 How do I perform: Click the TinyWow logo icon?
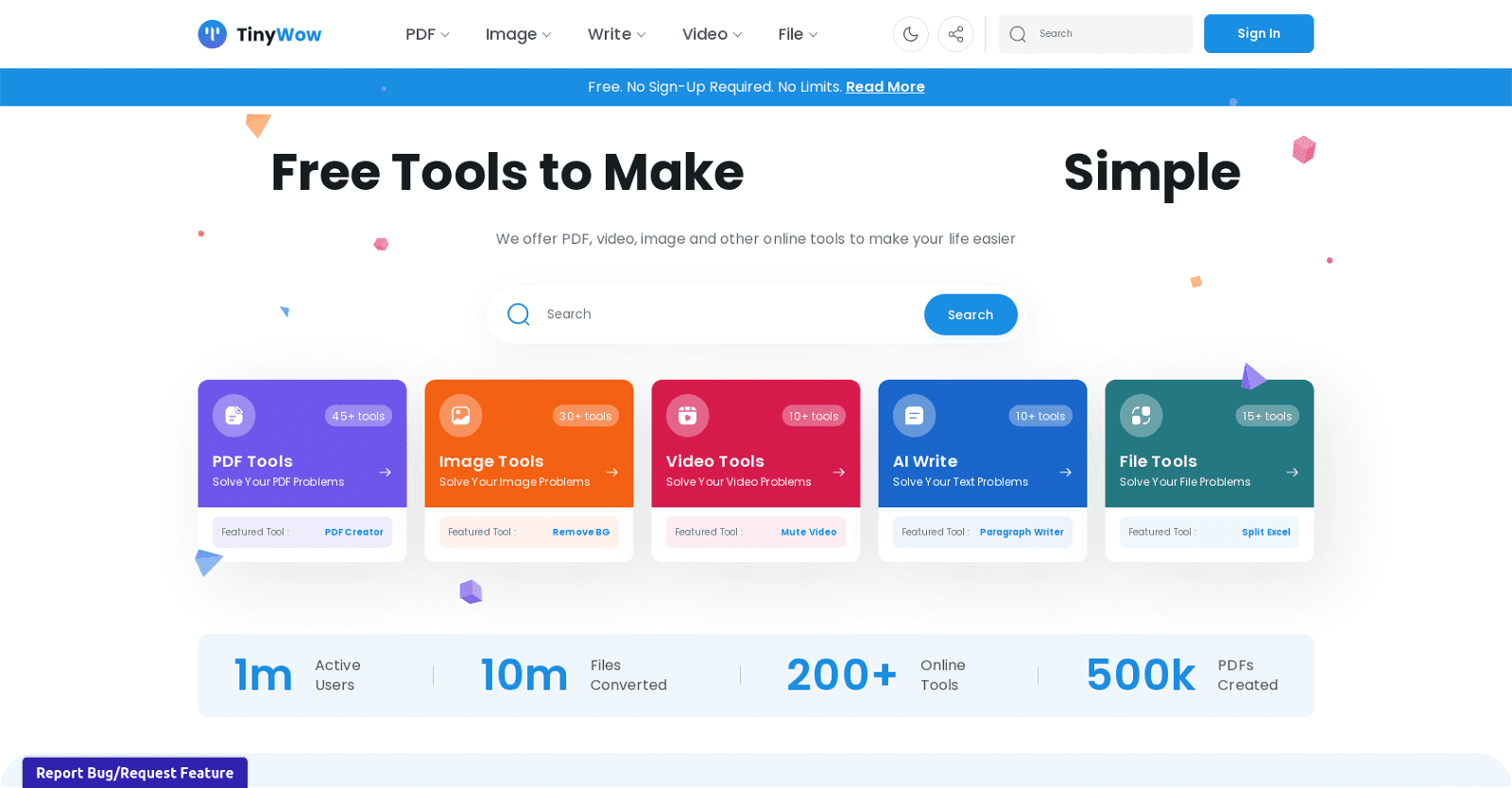[212, 34]
